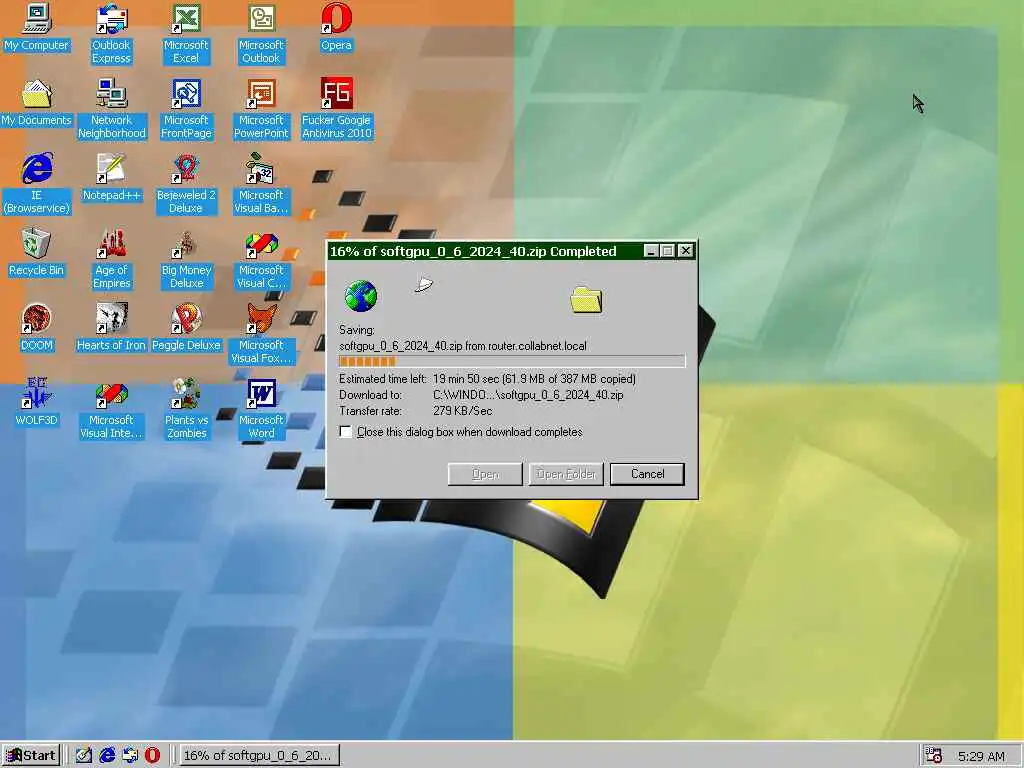The width and height of the screenshot is (1024, 768).
Task: Select the Network Neighborhood icon
Action: point(112,108)
